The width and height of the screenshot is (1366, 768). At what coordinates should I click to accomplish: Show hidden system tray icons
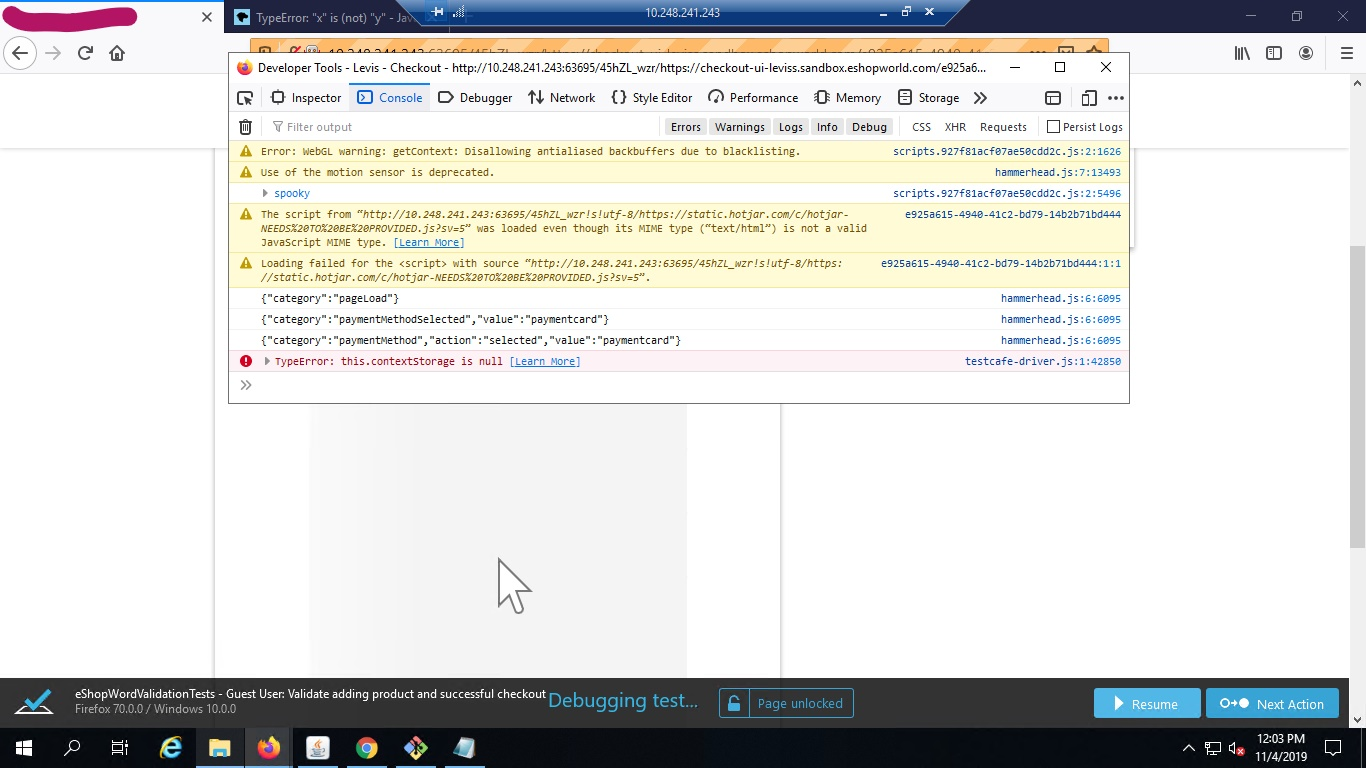[1189, 748]
